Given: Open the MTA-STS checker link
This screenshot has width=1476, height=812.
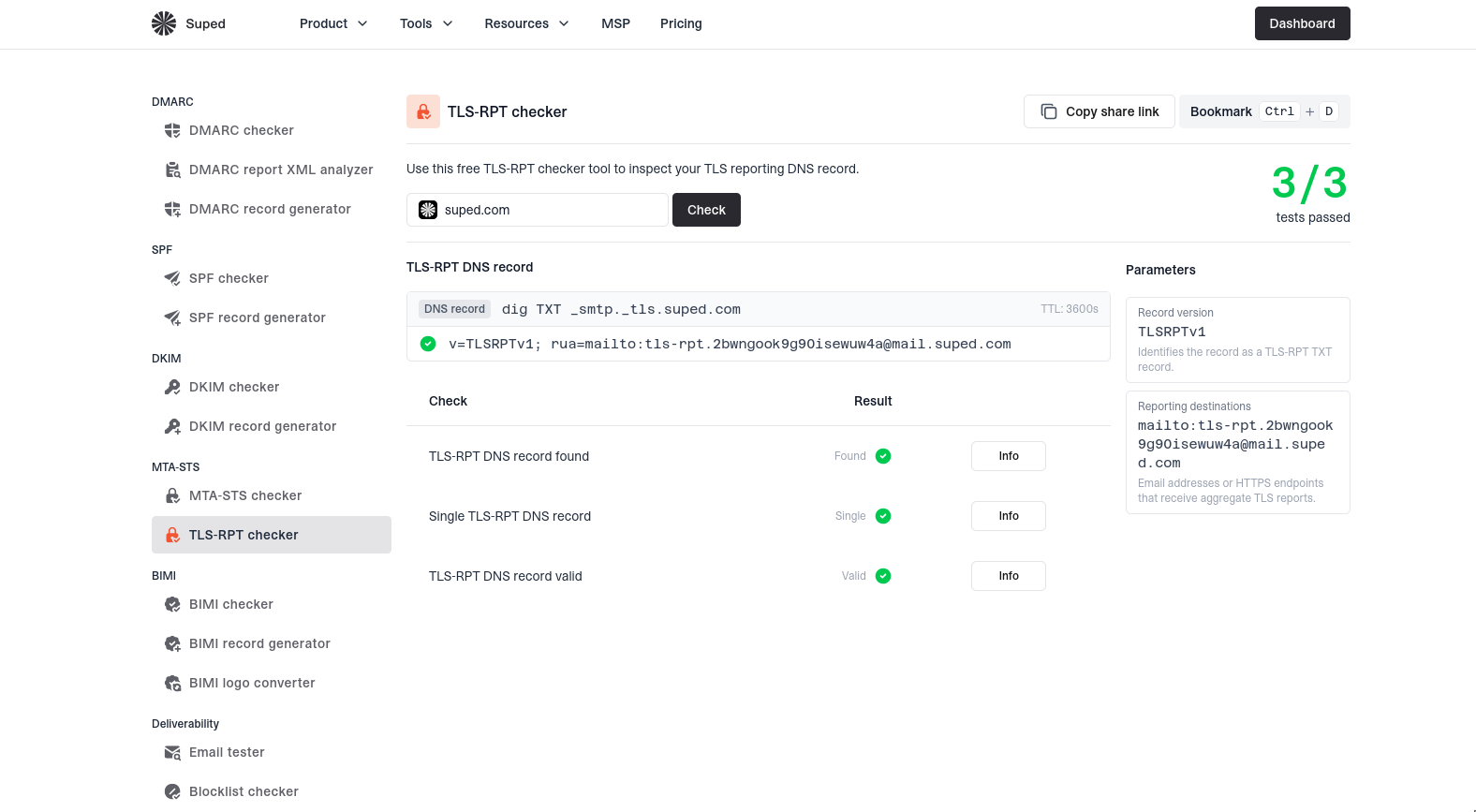Looking at the screenshot, I should [x=272, y=495].
